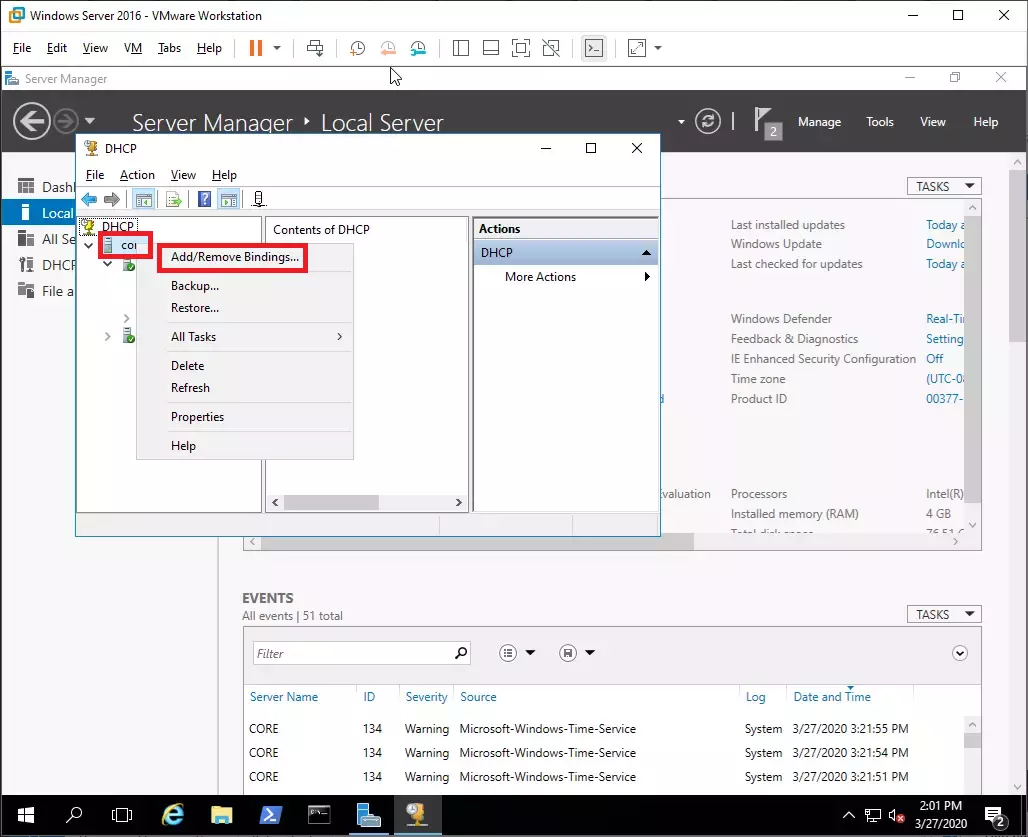
Task: Sort events by Severity column
Action: coord(426,697)
